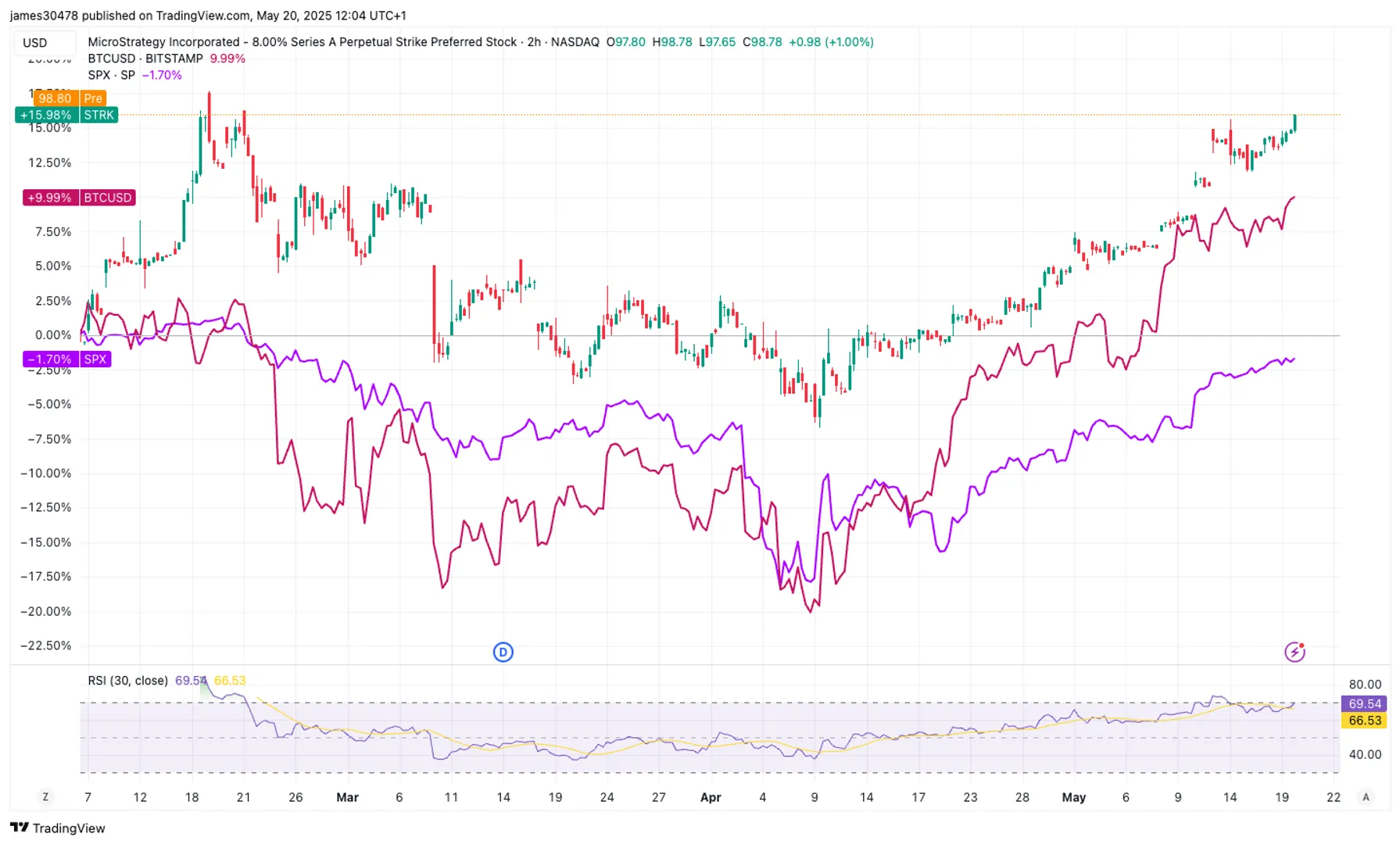This screenshot has width=1400, height=844.
Task: Click the purple RSI value 69.54 tag
Action: point(1364,704)
